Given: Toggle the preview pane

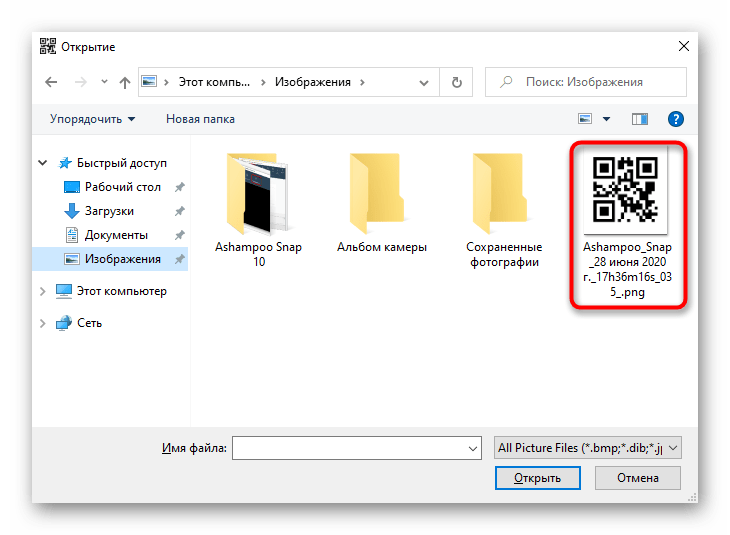Looking at the screenshot, I should coord(640,119).
